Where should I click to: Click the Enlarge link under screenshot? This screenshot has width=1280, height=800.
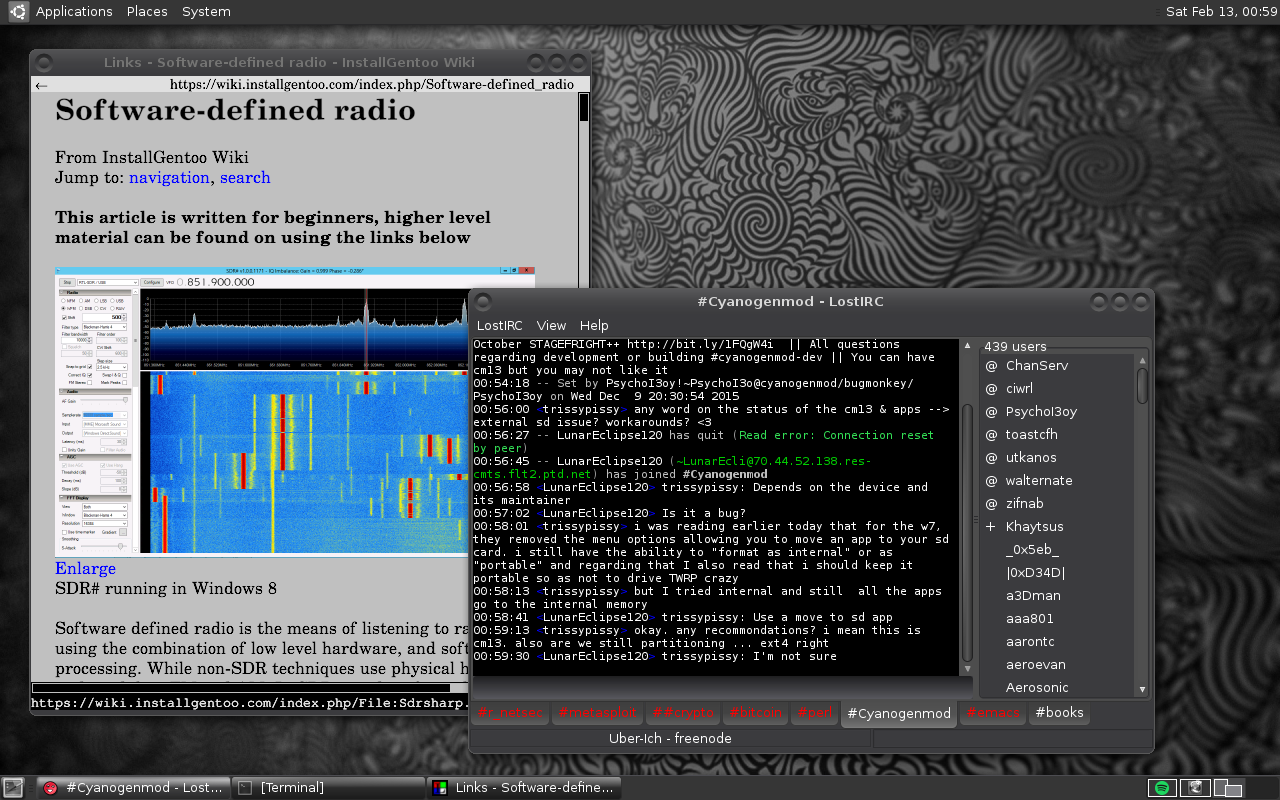(x=85, y=568)
